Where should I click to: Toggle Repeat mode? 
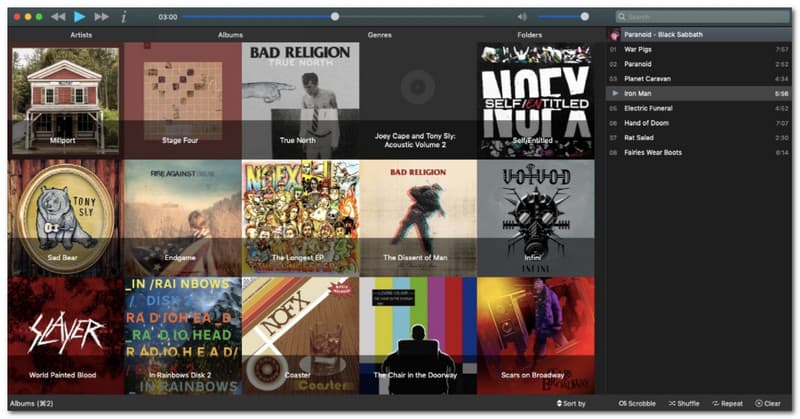click(x=728, y=404)
